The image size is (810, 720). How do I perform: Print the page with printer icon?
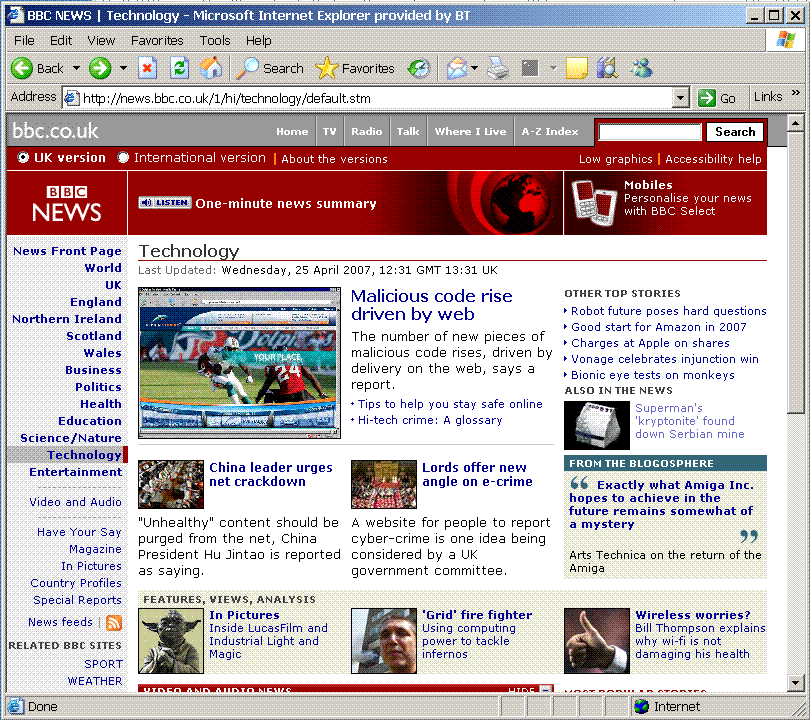[499, 68]
